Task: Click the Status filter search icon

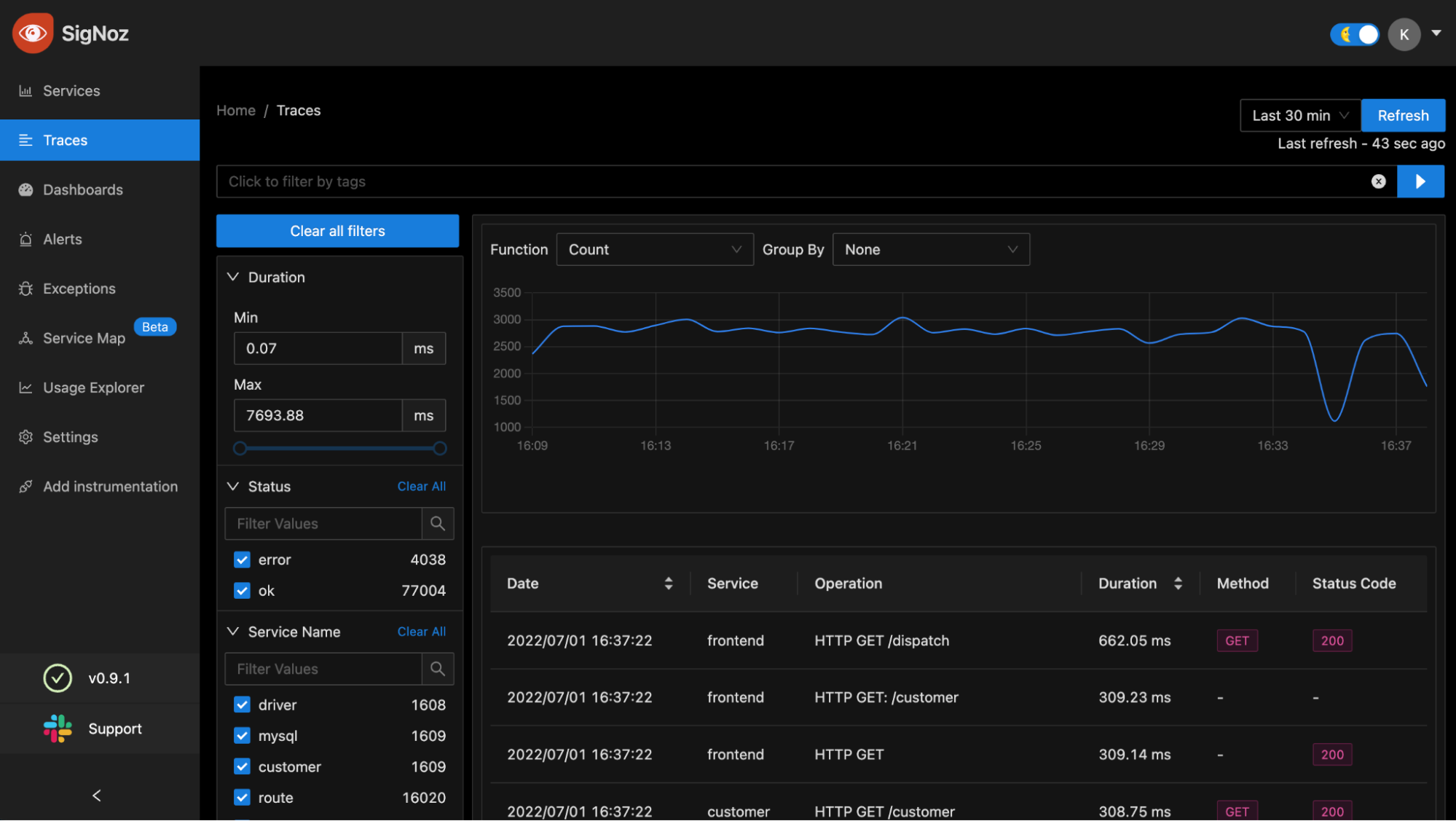Action: click(x=438, y=524)
